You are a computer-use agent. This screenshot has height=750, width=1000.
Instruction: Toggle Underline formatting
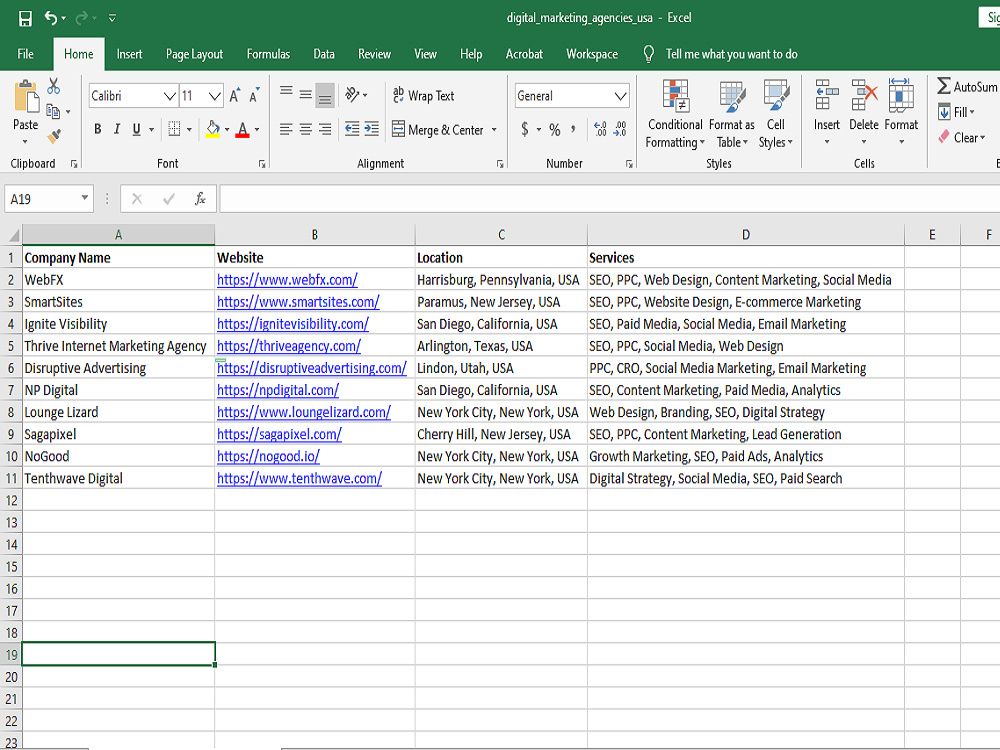tap(136, 129)
